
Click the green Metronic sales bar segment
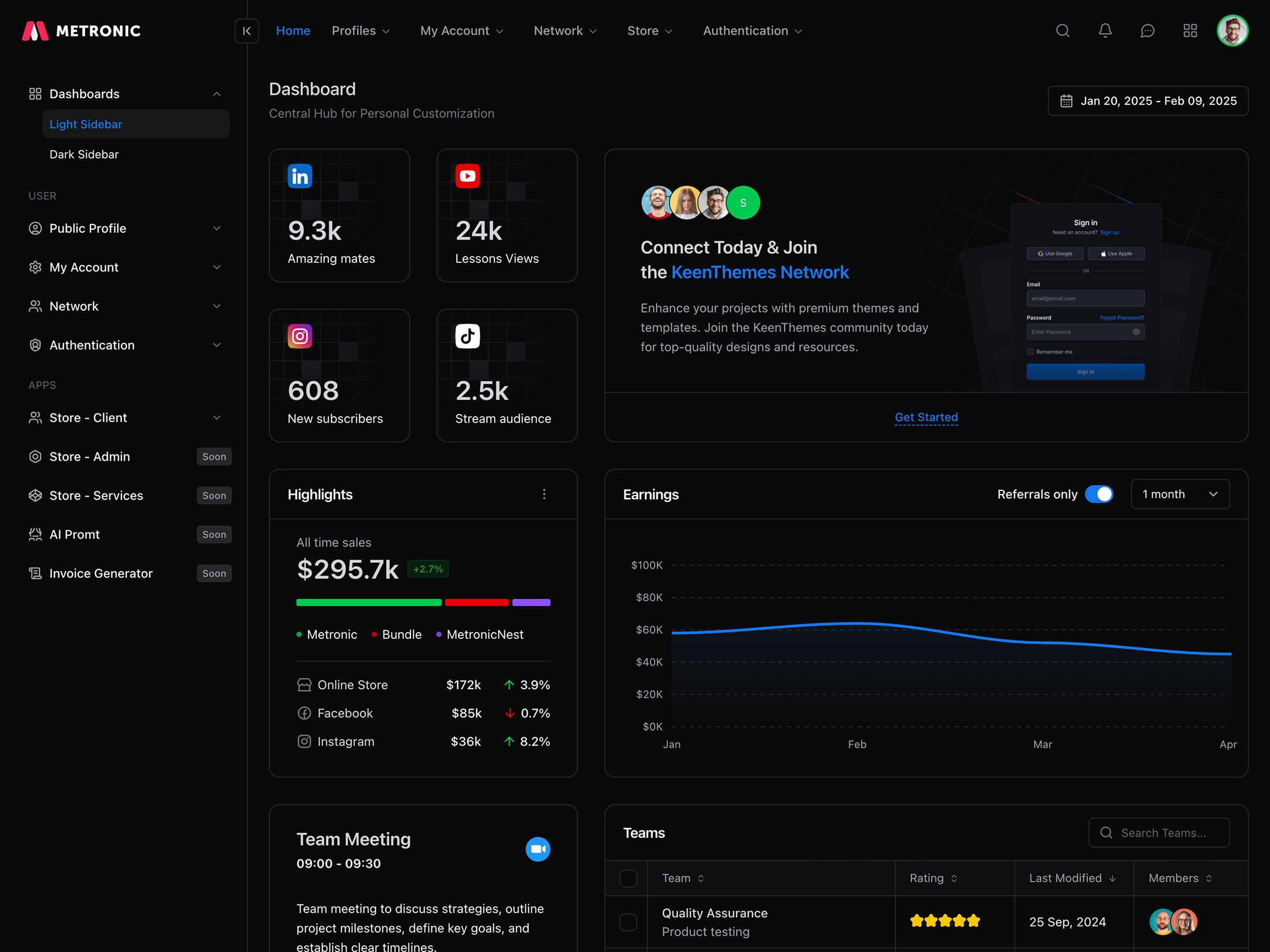coord(369,602)
